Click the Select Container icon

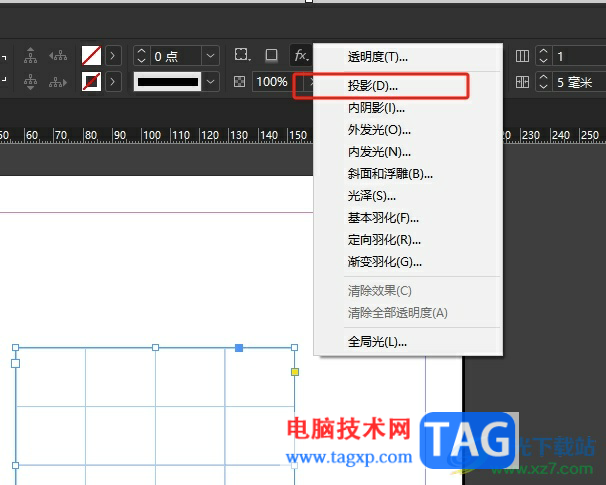[x=31, y=56]
